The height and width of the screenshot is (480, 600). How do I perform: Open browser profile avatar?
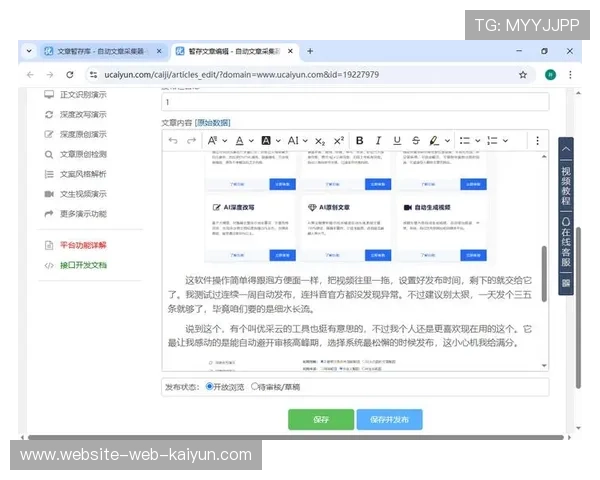(550, 75)
